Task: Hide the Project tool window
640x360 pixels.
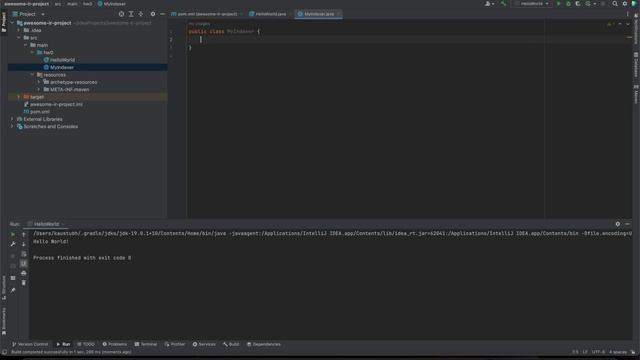Action: 162,14
